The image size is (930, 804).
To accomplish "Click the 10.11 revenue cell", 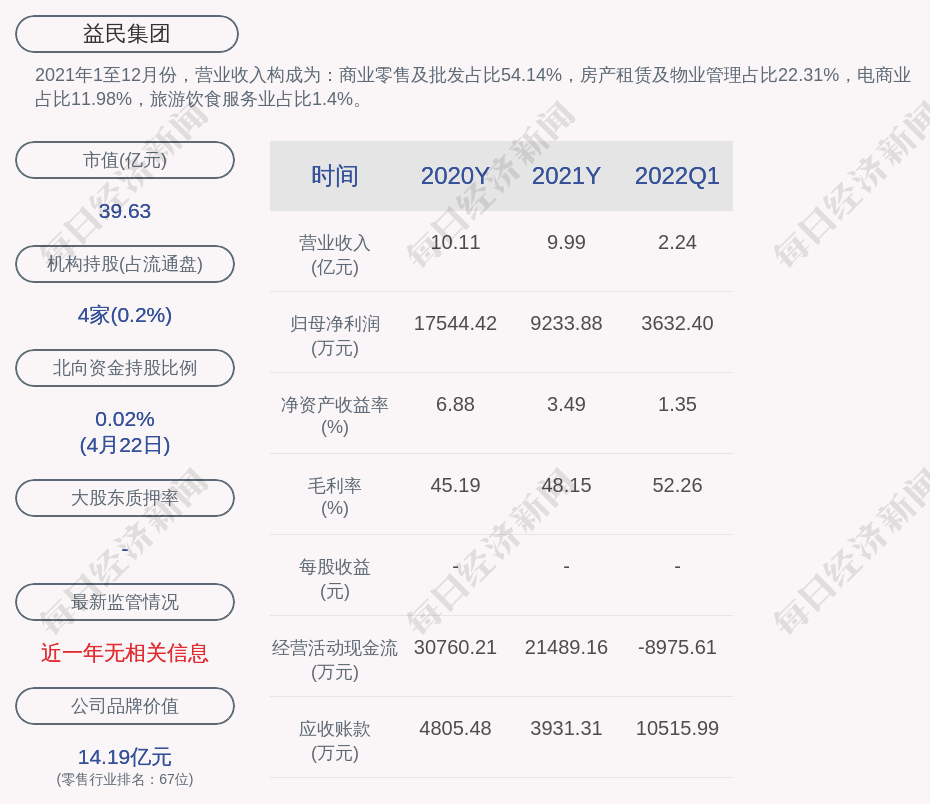I will [455, 243].
